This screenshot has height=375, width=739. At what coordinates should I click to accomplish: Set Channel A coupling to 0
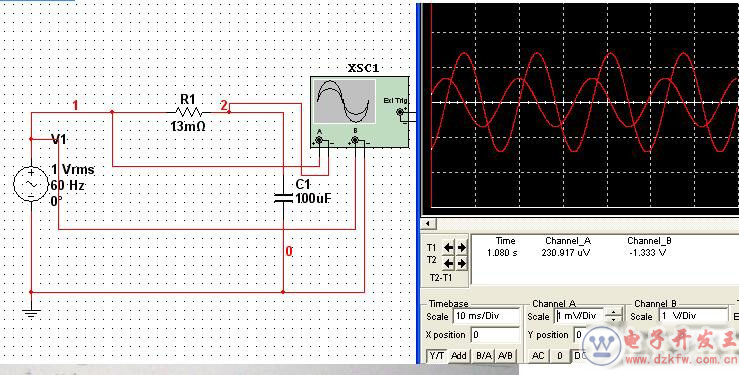[559, 356]
